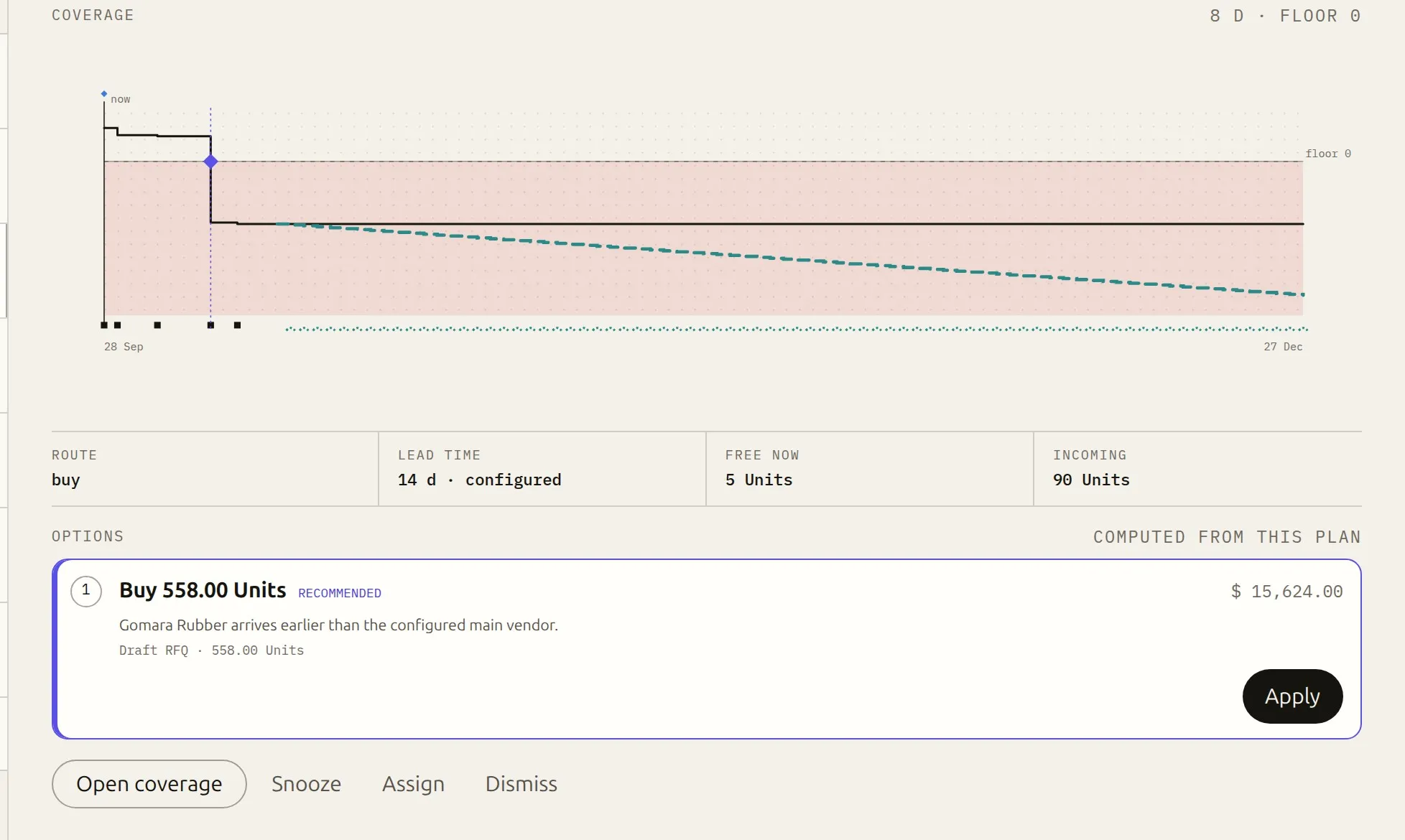Click the small blue 'now' diamond marker

click(x=104, y=94)
